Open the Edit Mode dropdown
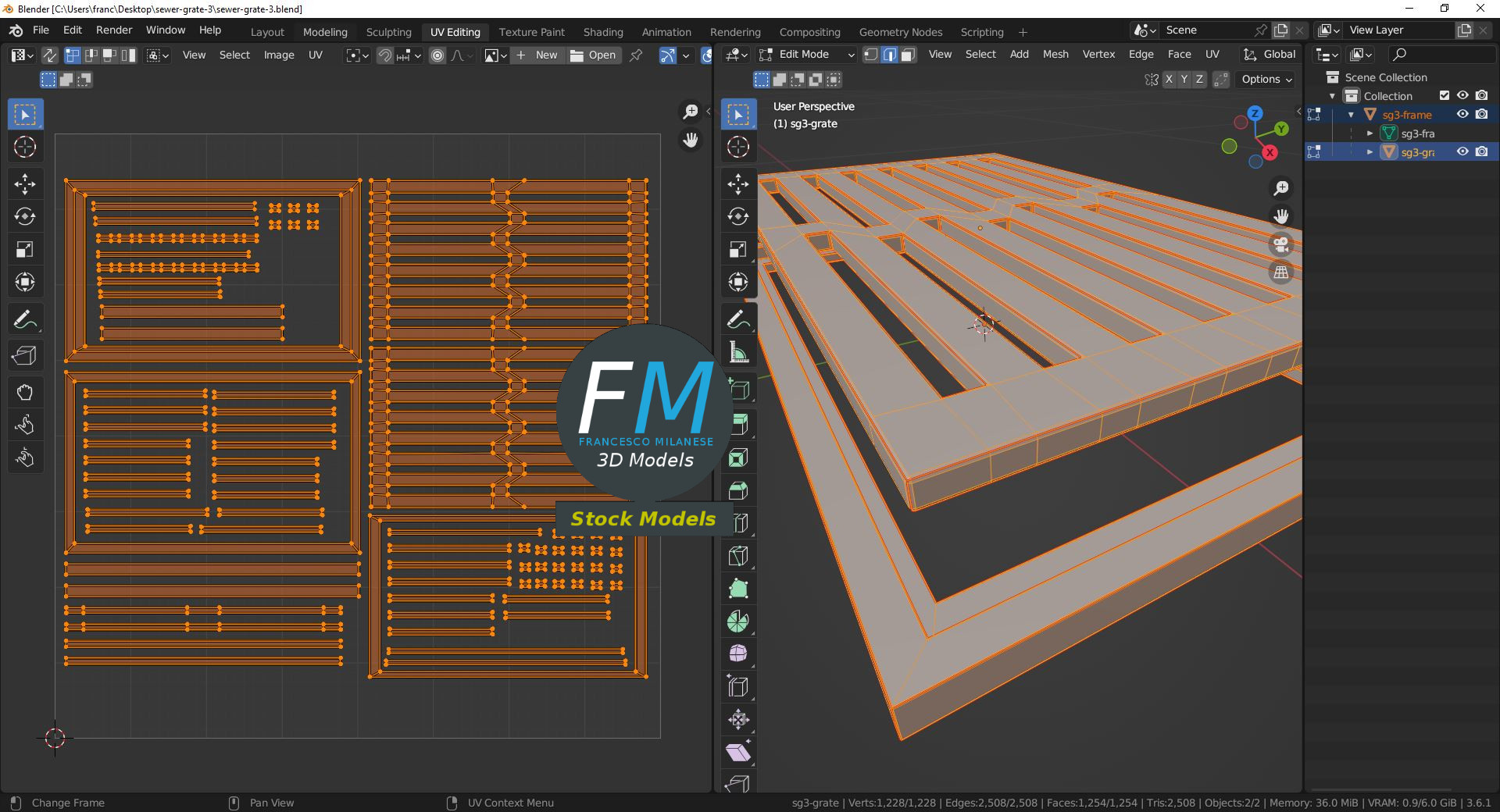 806,55
